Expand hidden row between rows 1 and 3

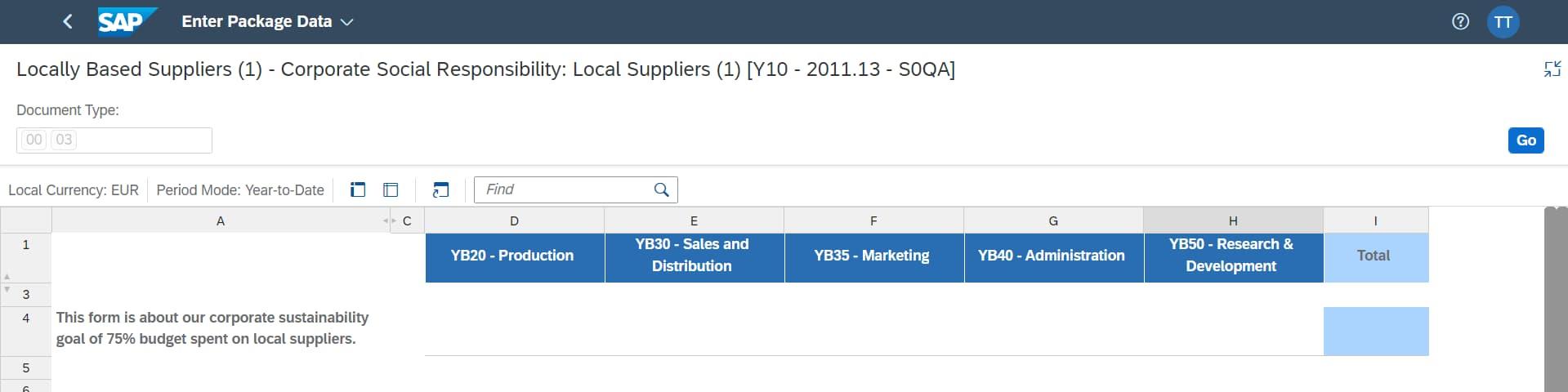(x=7, y=283)
